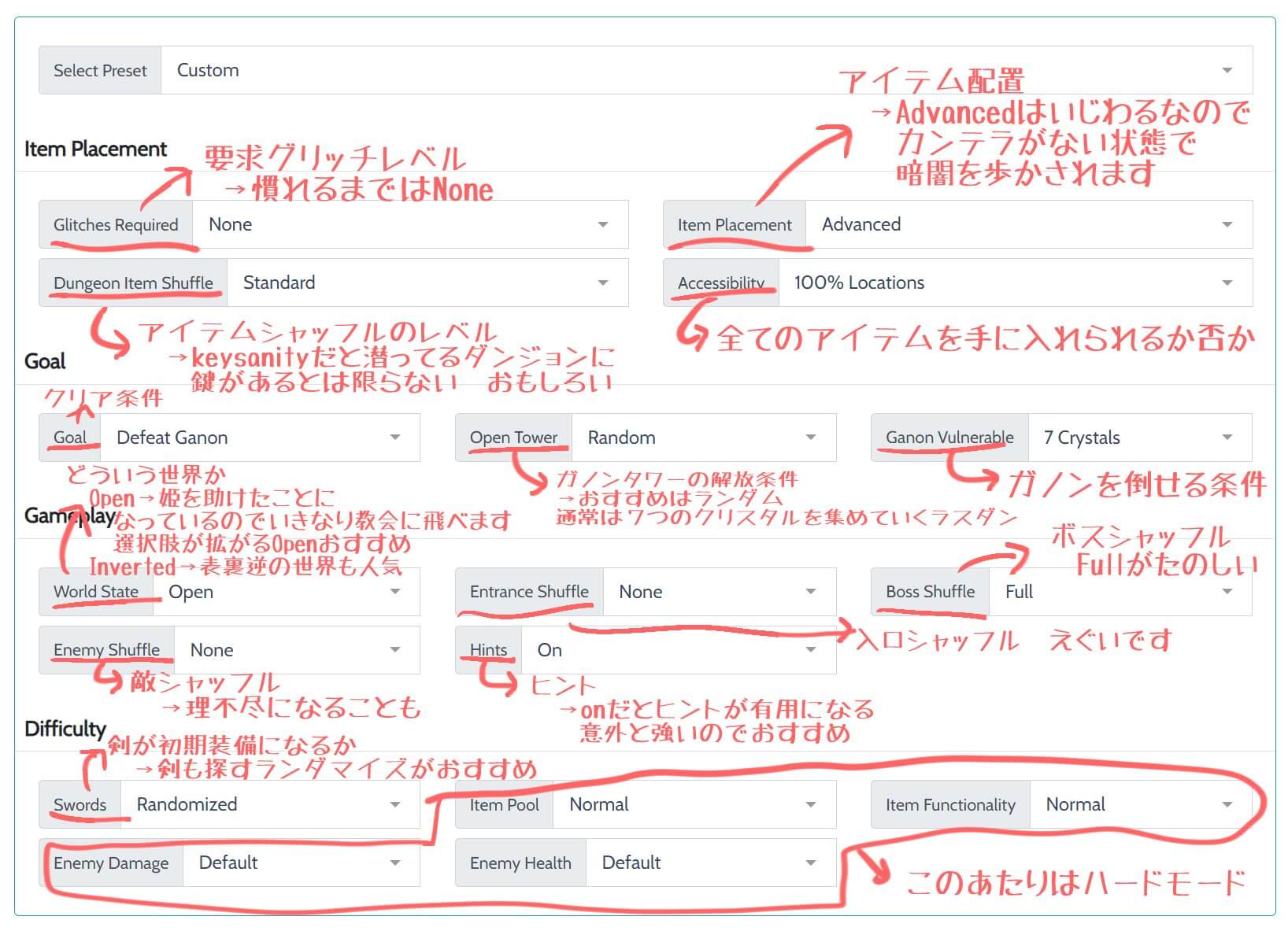Open the Select Preset dropdown
The width and height of the screenshot is (1288, 931).
[705, 70]
